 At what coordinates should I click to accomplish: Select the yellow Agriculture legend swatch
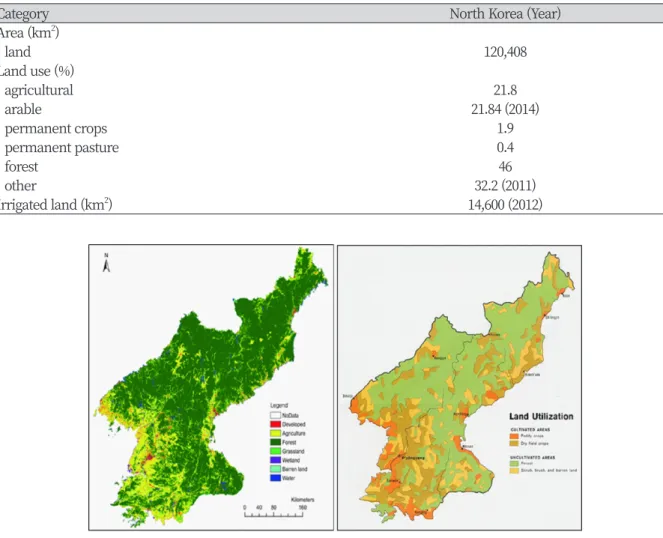275,433
